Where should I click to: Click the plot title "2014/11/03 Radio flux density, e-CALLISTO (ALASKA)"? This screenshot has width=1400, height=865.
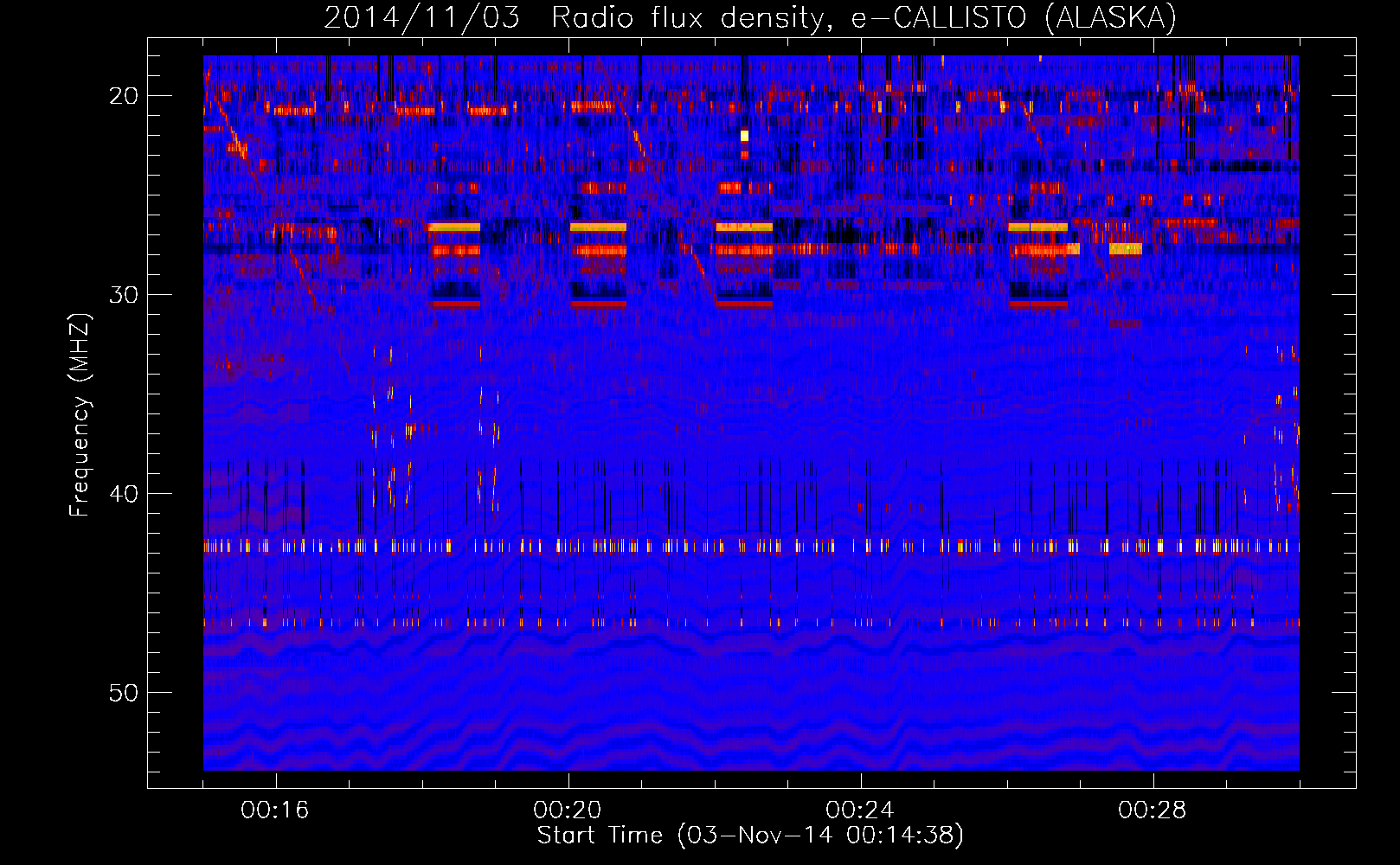750,18
